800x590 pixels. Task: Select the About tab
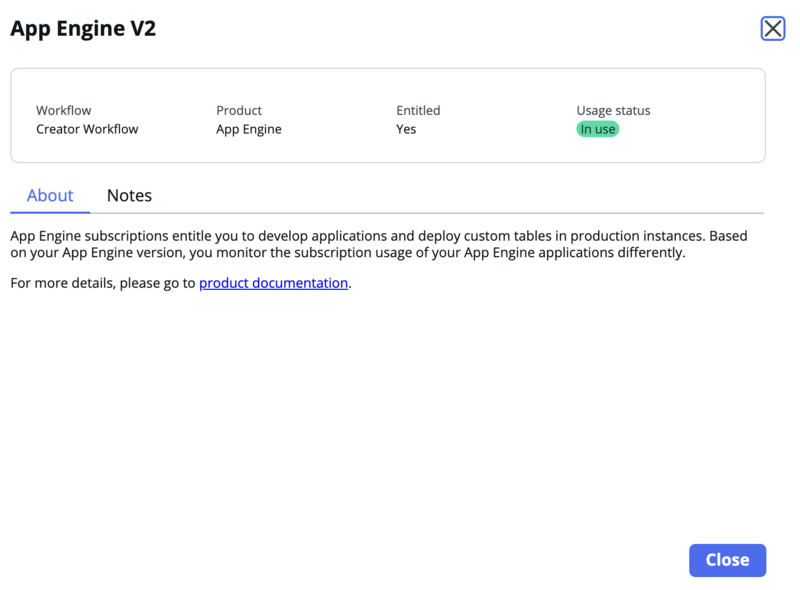pos(50,195)
